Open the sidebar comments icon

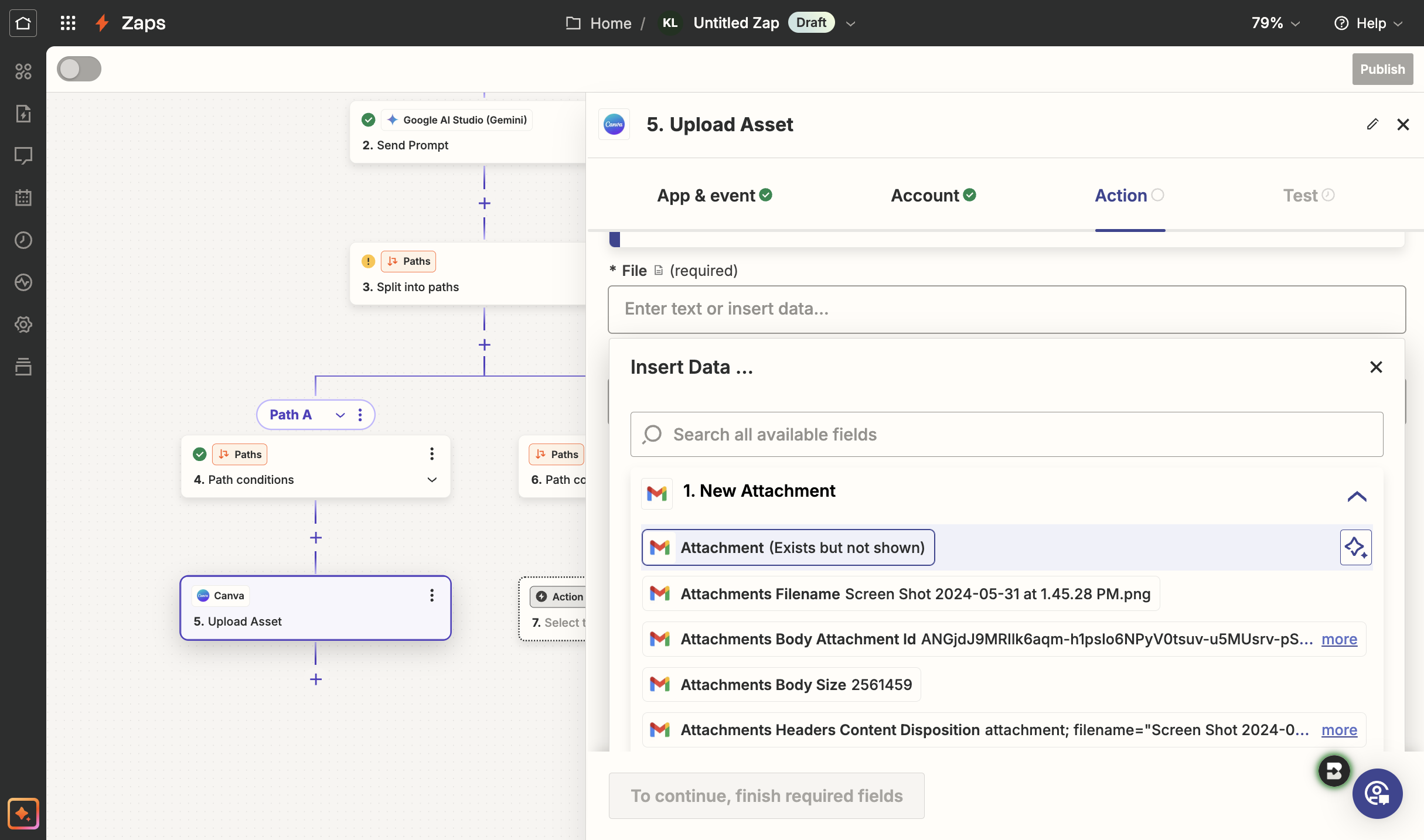[23, 156]
